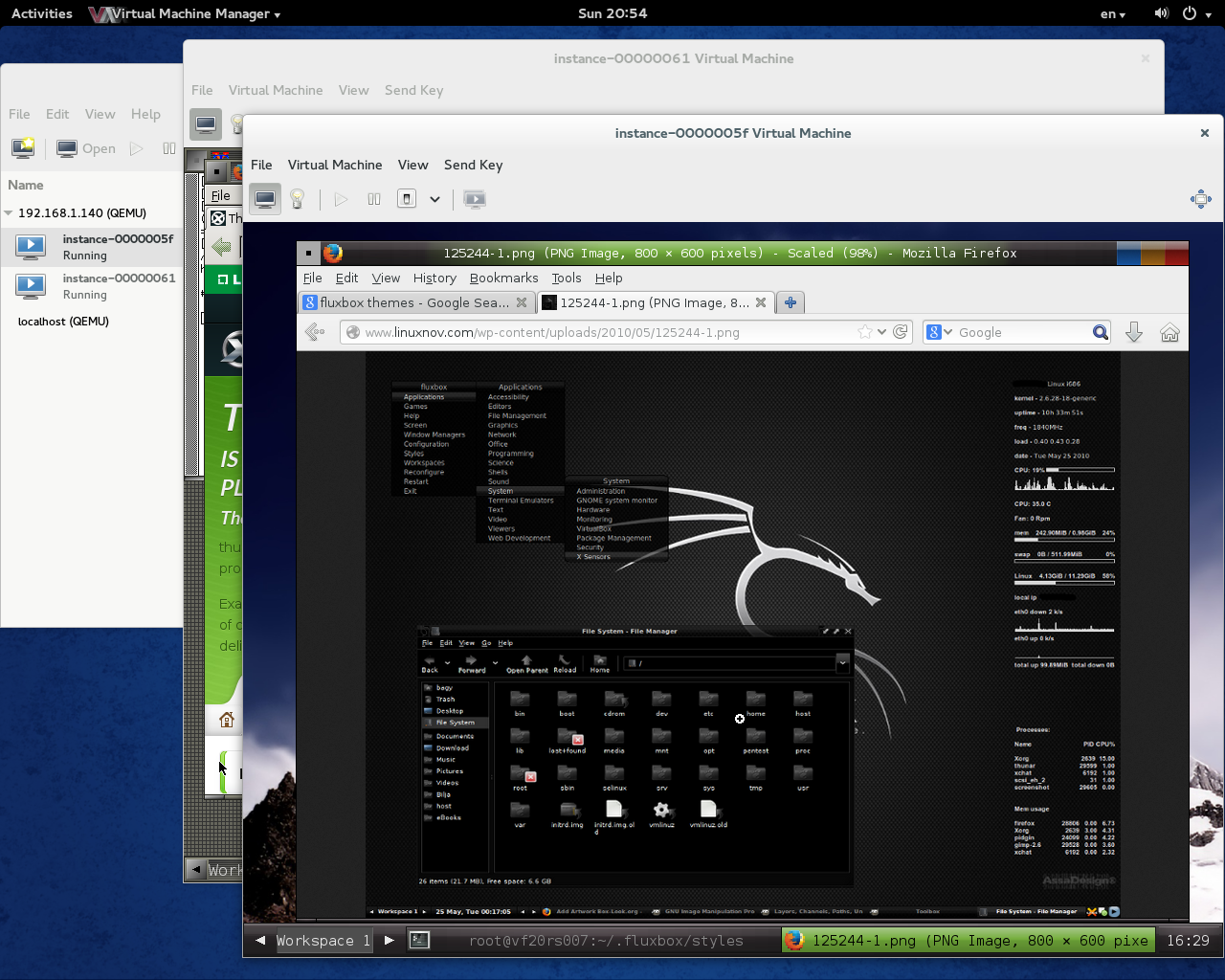1225x980 pixels.
Task: Switch to next workspace in fluxbox toolbar
Action: click(x=389, y=941)
